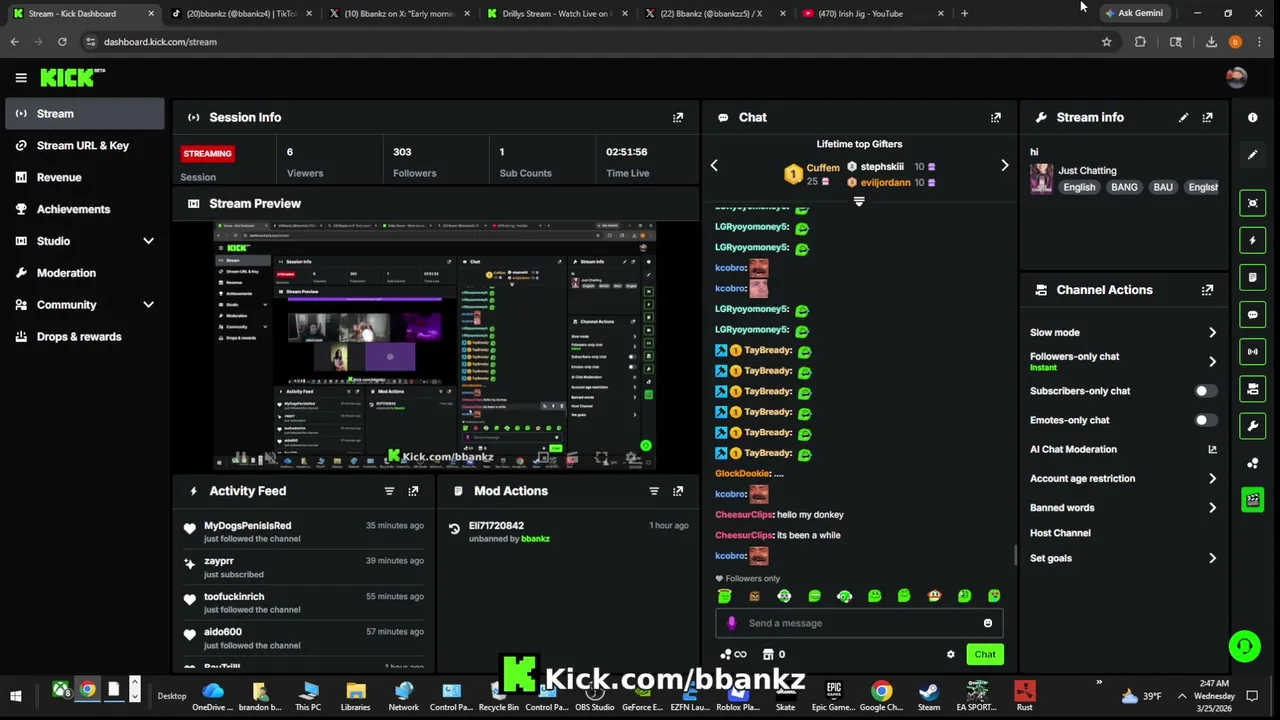The height and width of the screenshot is (720, 1280).
Task: Click the Ask Gemini button
Action: 1133,13
